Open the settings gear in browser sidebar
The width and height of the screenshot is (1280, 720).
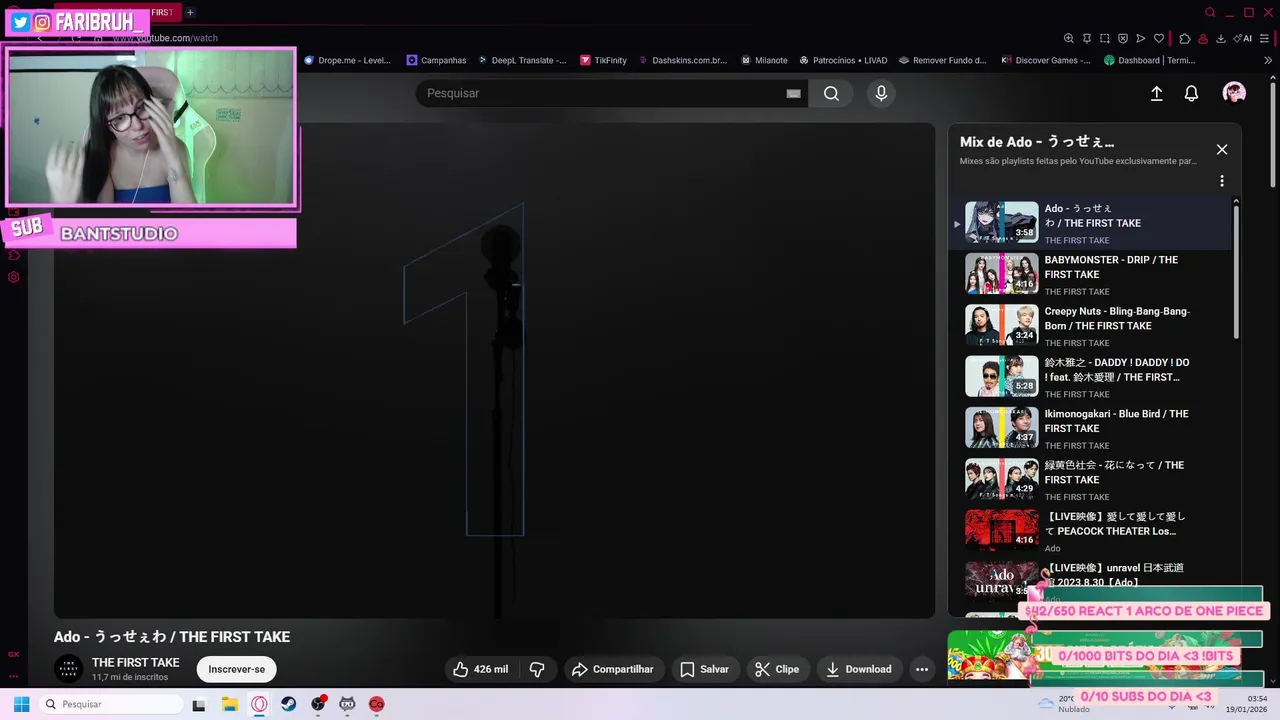point(13,277)
